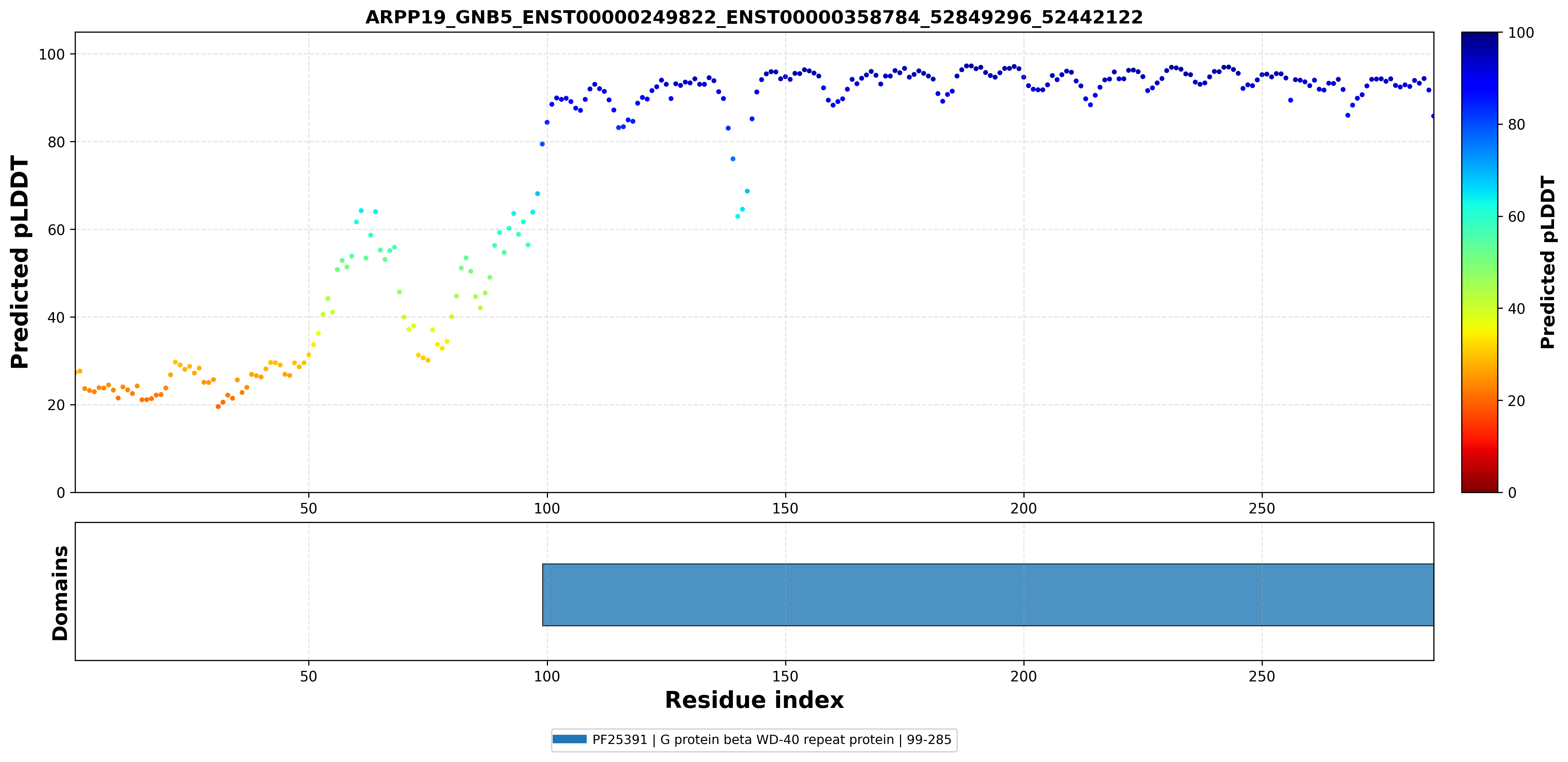Click the colorbar tick label 100
The image size is (1568, 762).
click(x=1520, y=33)
